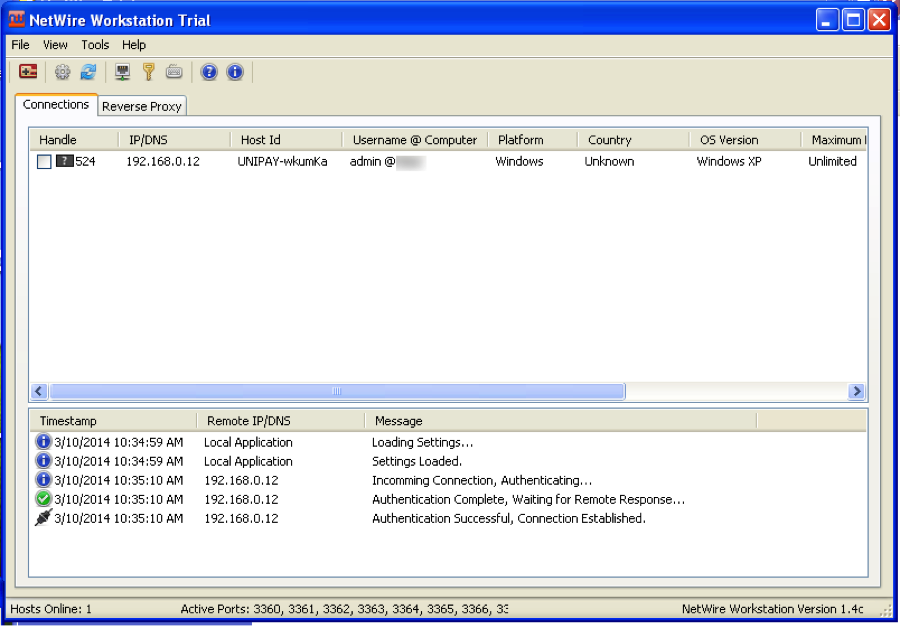Click the blue refresh arrows icon

tap(88, 72)
